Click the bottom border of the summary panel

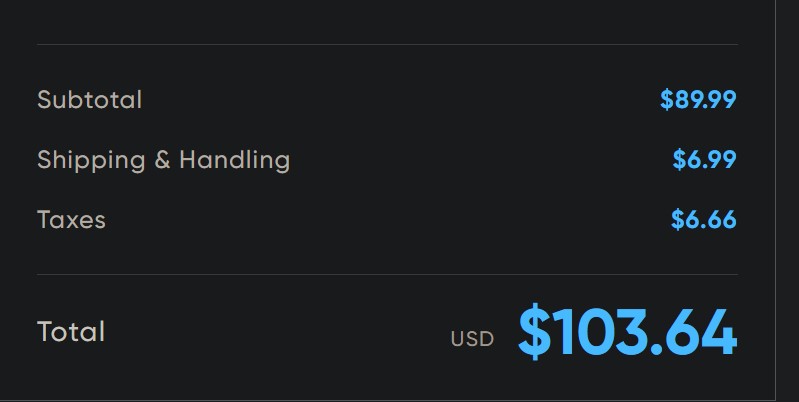click(387, 400)
